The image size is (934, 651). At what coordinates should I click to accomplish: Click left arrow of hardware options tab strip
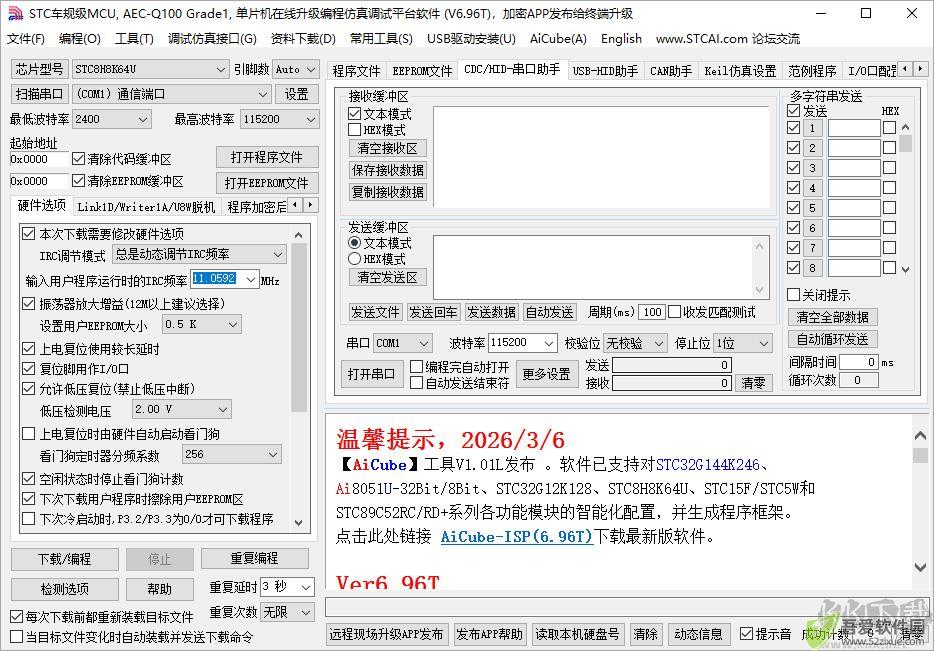coord(295,205)
